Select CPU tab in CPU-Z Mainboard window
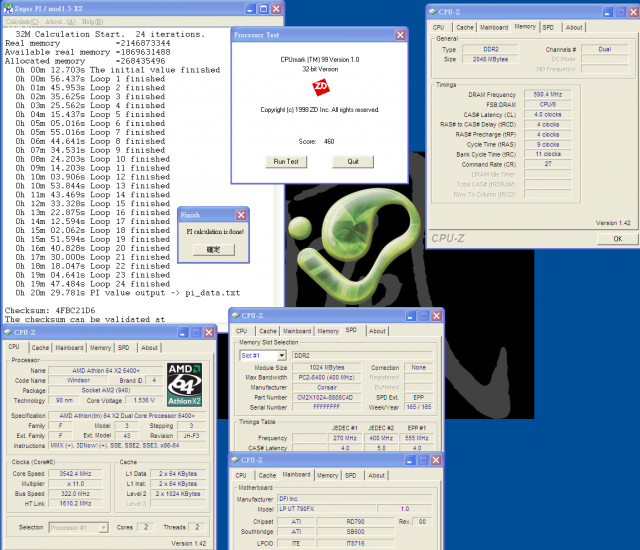This screenshot has height=550, width=640. pyautogui.click(x=241, y=475)
